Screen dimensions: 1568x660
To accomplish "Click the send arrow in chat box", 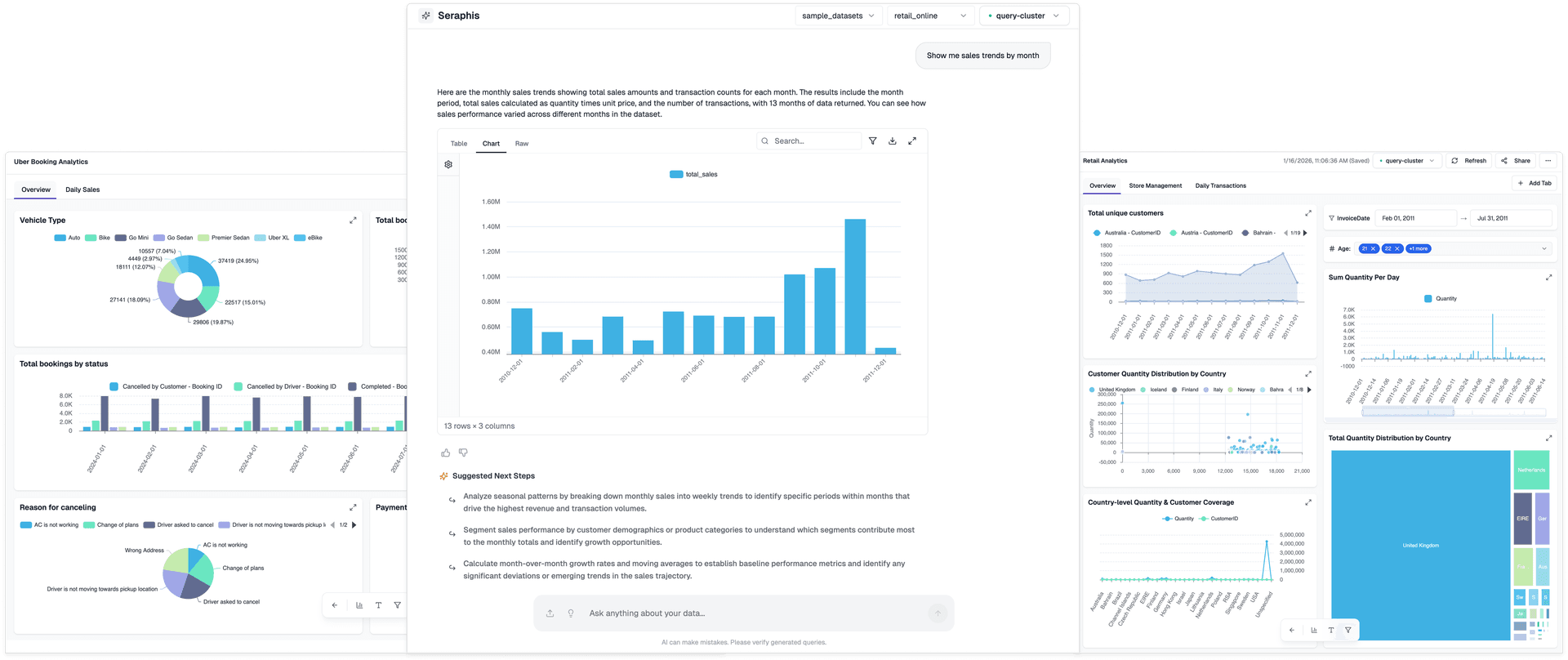I will (938, 613).
